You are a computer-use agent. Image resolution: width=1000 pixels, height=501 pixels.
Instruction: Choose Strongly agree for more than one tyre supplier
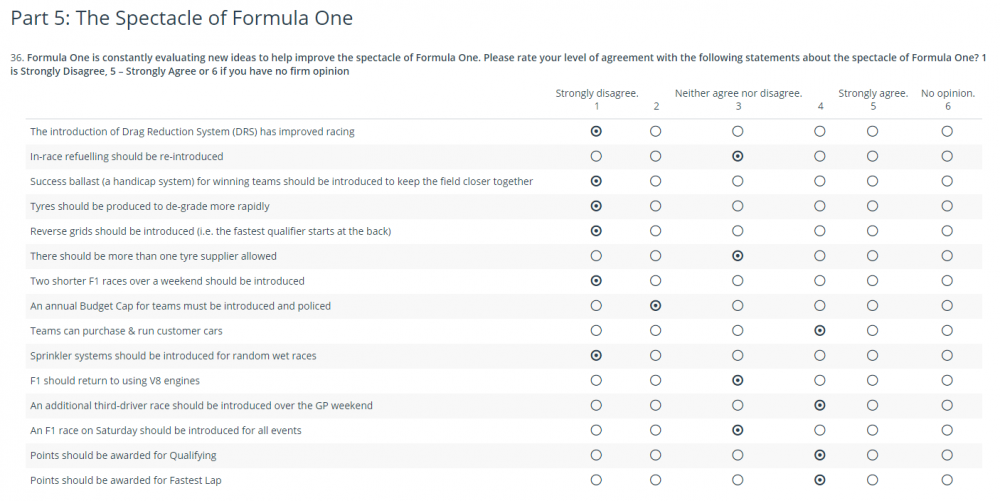[873, 256]
